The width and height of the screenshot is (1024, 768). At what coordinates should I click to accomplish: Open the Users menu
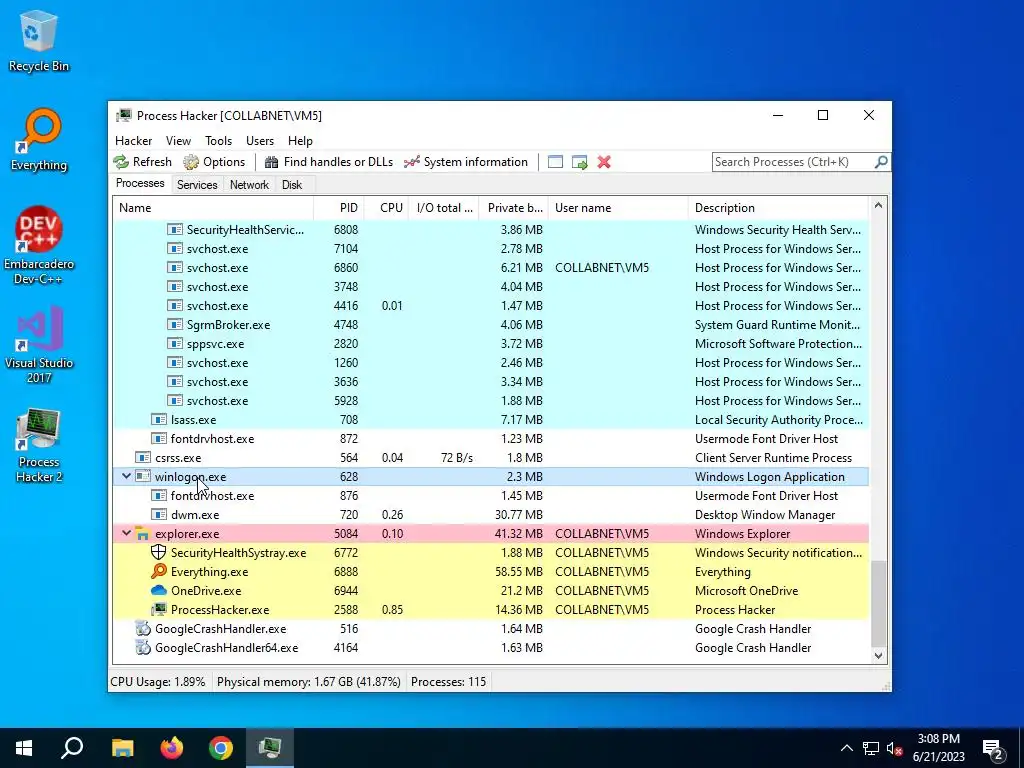(260, 140)
